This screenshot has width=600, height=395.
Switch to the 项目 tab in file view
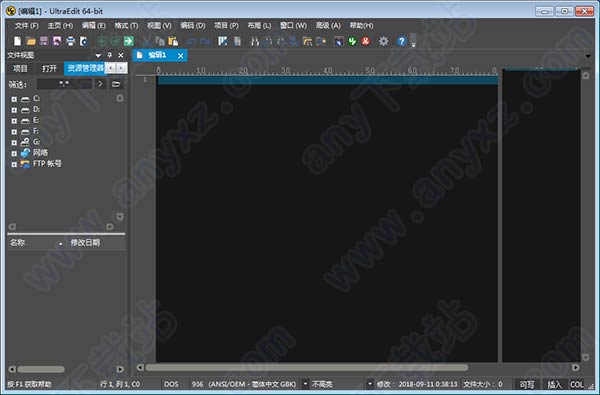20,69
